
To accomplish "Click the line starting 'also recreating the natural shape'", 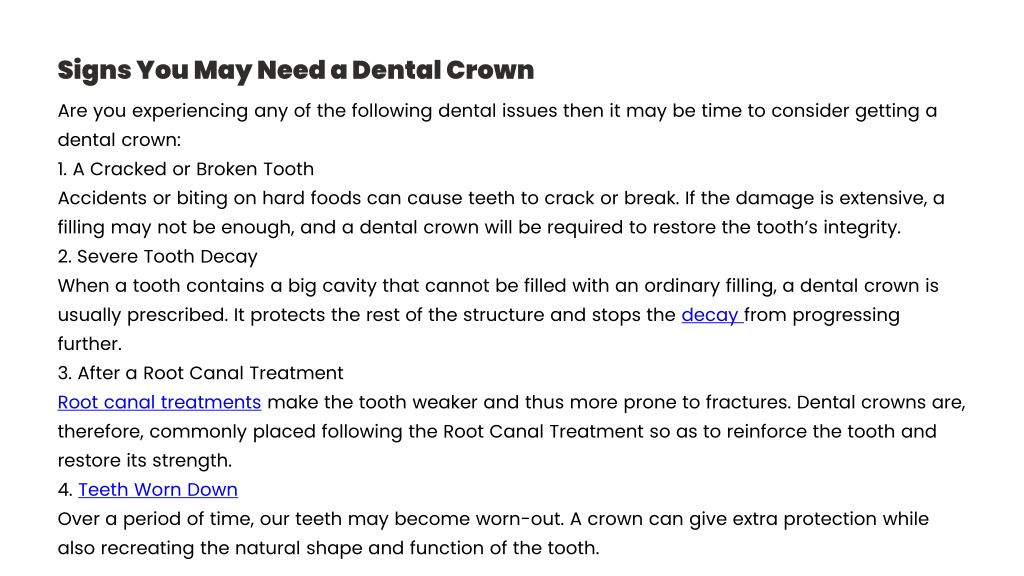I will pyautogui.click(x=328, y=548).
